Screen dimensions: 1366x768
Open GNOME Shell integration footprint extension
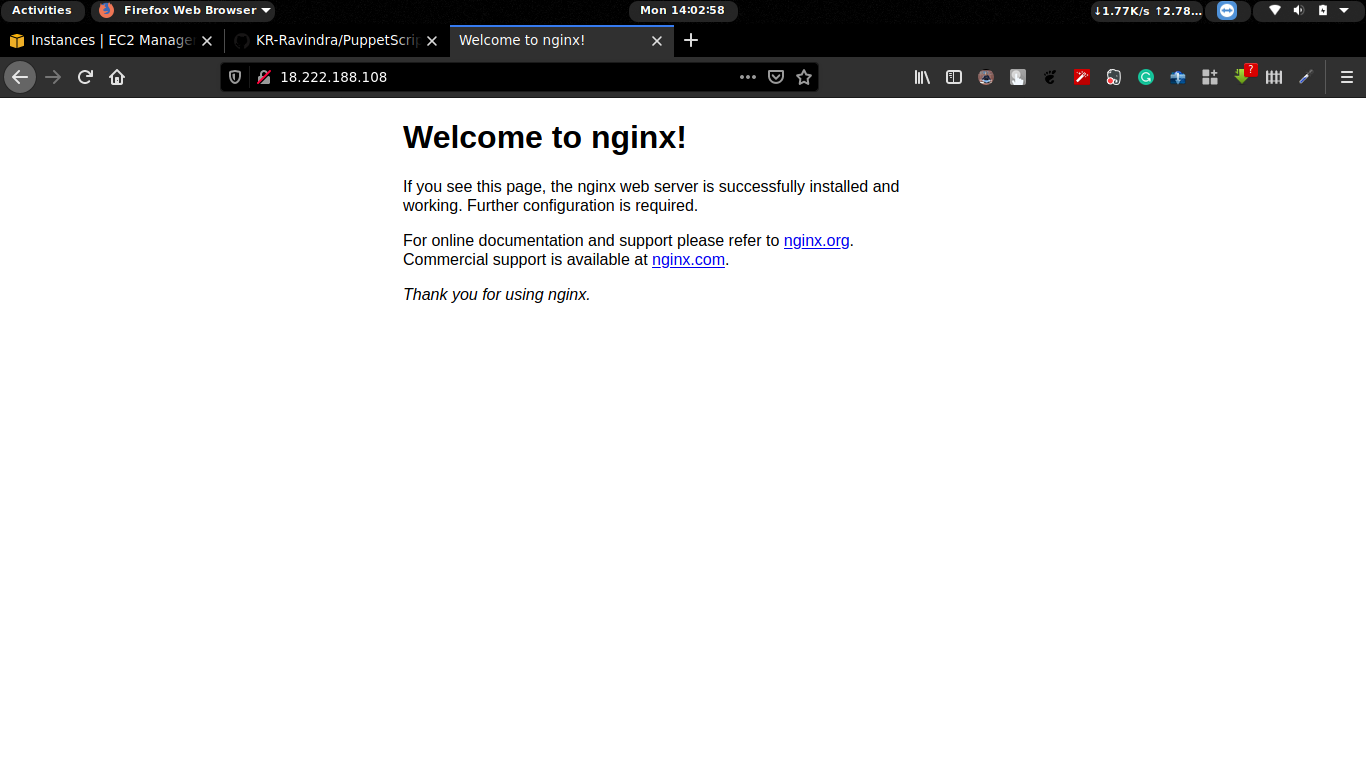(1050, 77)
